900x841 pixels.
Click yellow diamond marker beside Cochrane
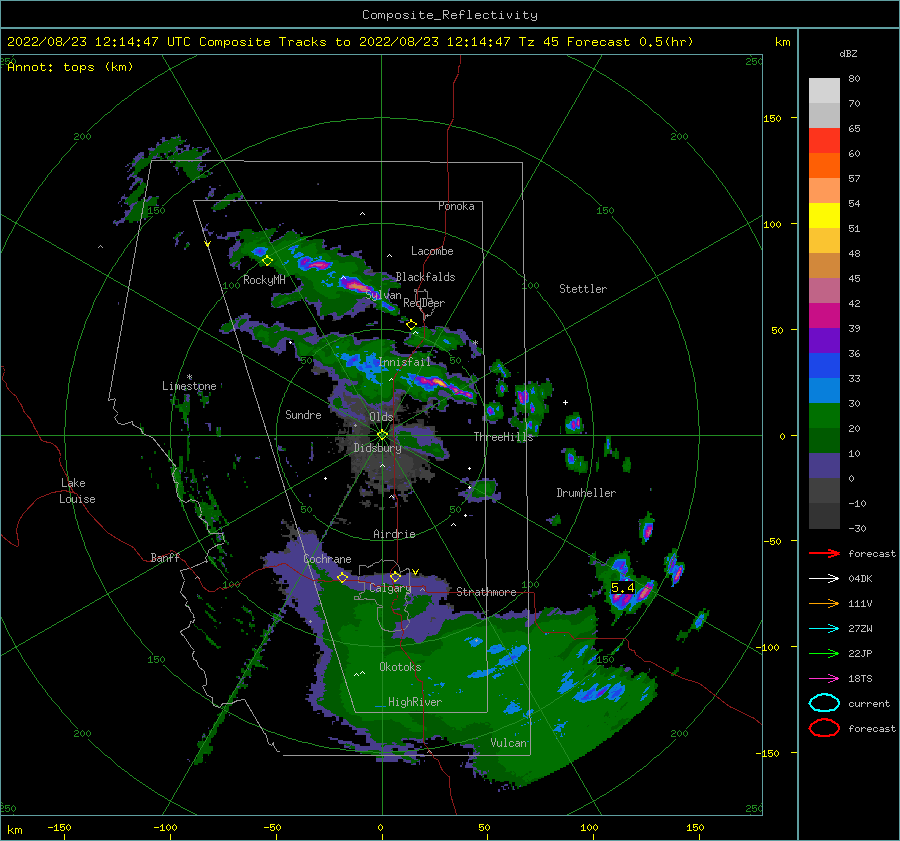click(x=342, y=578)
